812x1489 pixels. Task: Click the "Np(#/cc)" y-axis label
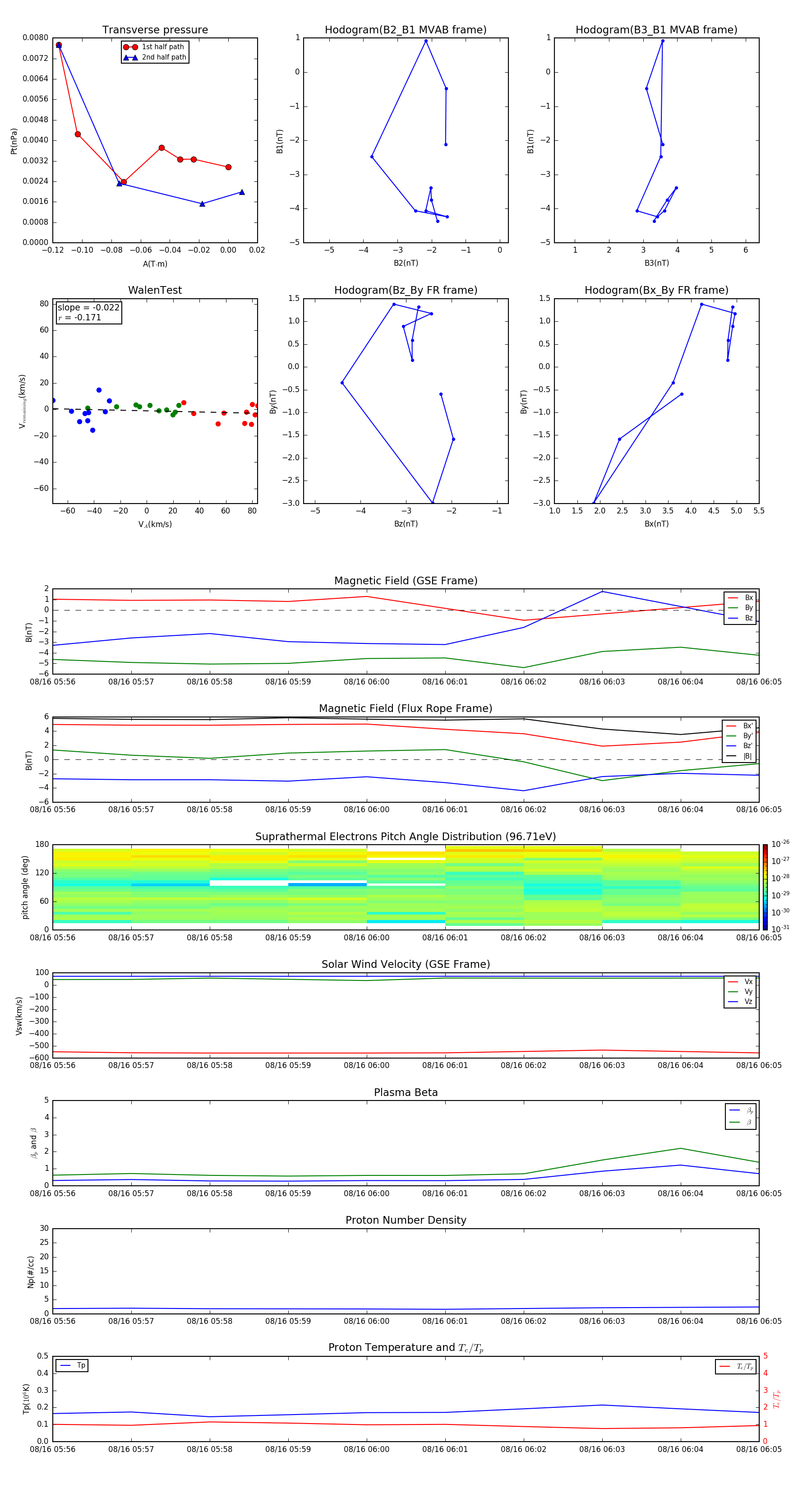coord(31,1272)
